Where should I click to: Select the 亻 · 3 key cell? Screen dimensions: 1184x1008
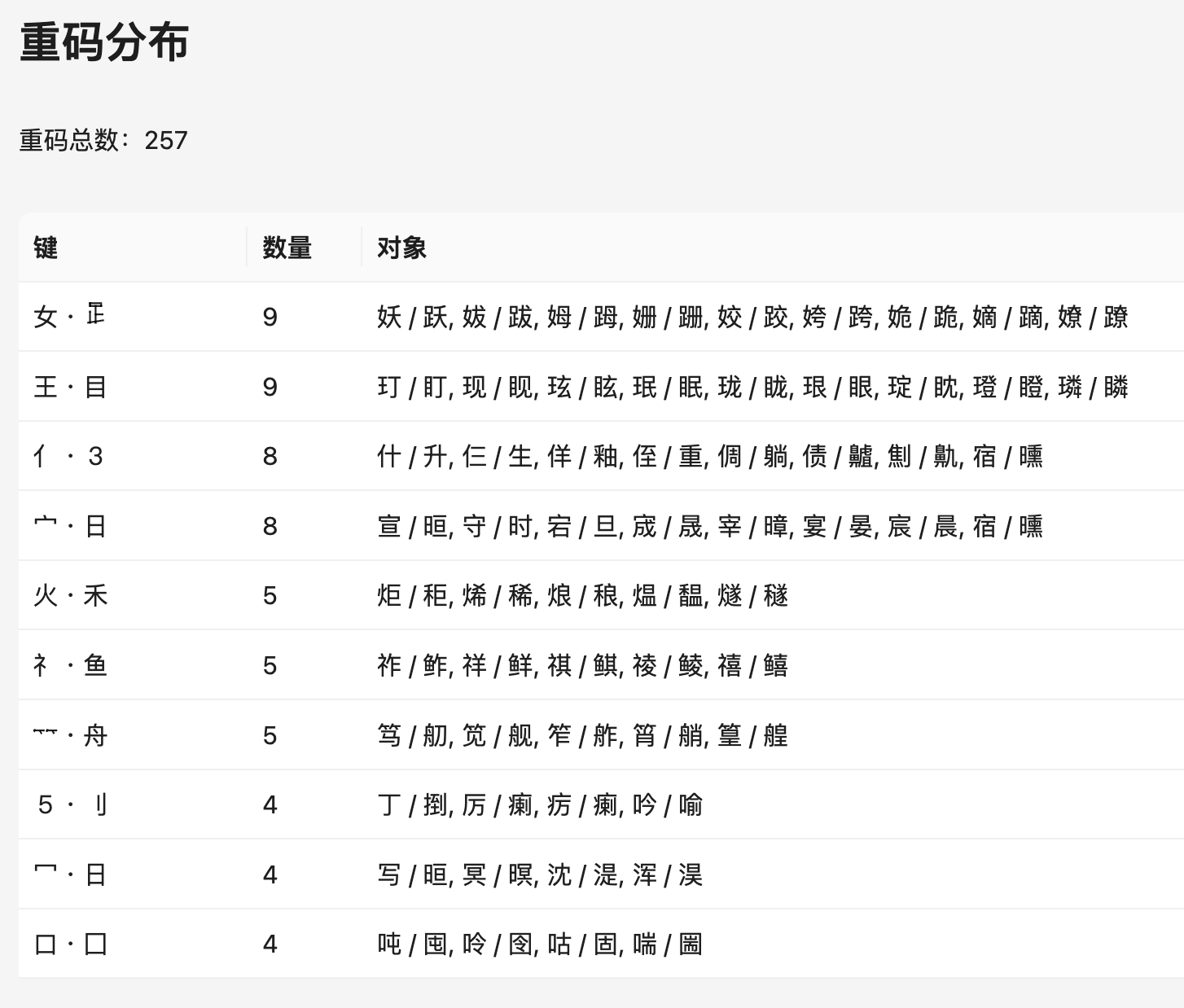coord(68,456)
